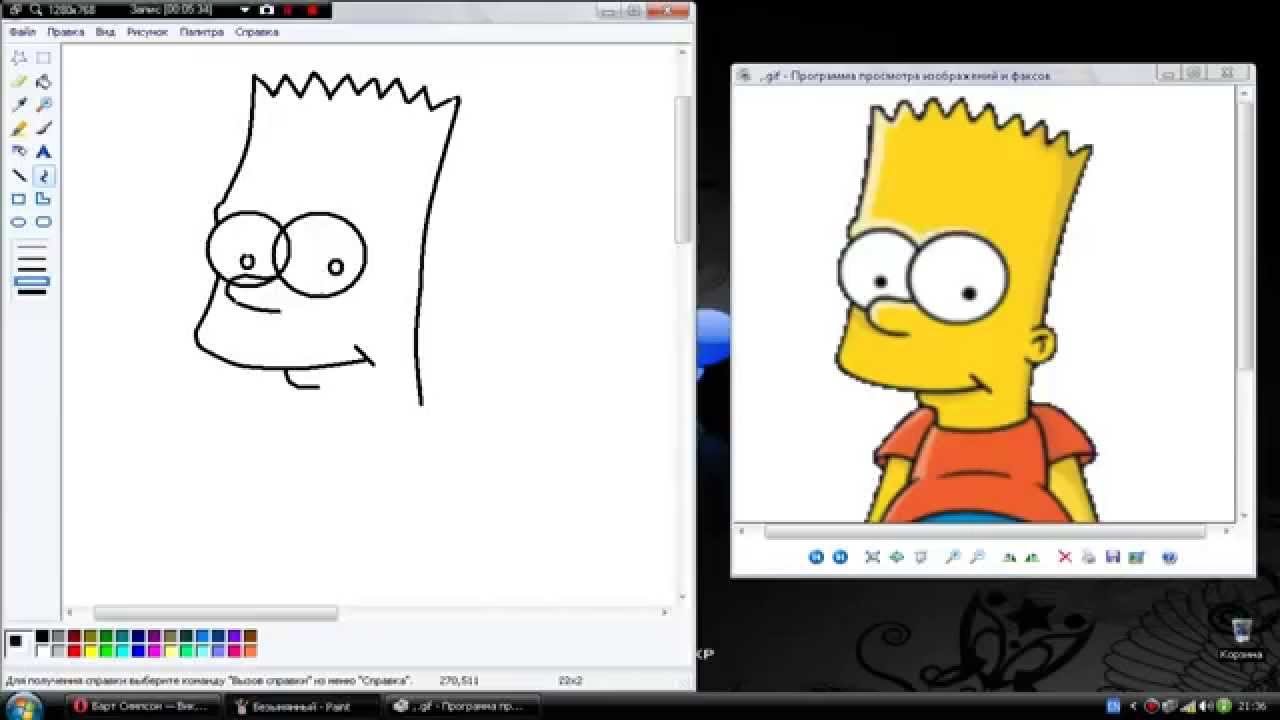Select the Ellipse shape tool
This screenshot has height=720, width=1280.
pyautogui.click(x=19, y=222)
